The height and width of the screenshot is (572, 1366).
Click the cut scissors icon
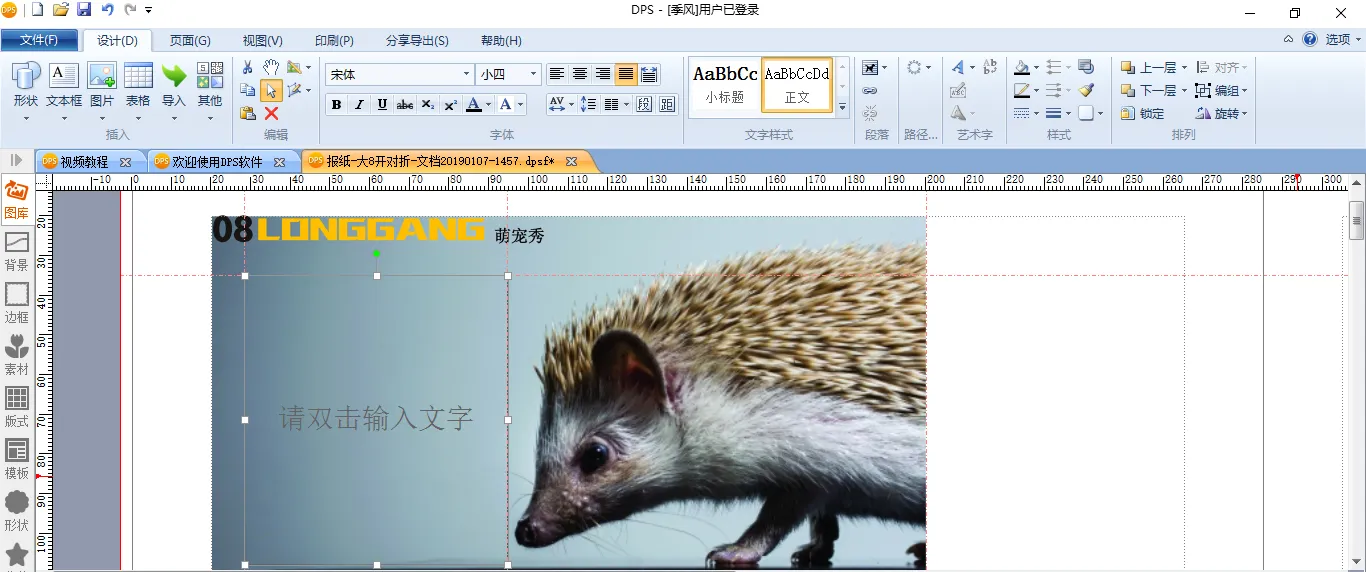pos(248,67)
